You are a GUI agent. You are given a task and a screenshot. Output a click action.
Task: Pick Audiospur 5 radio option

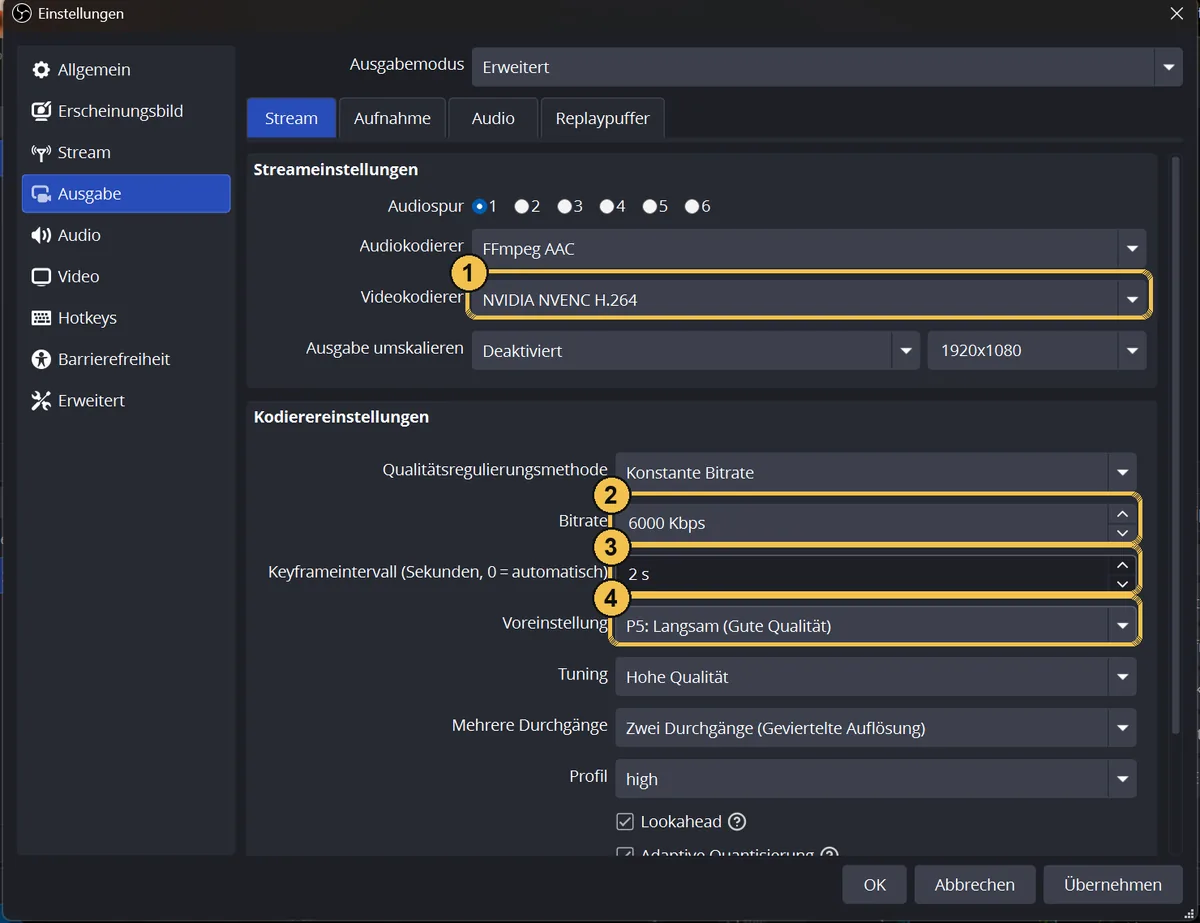tap(649, 206)
